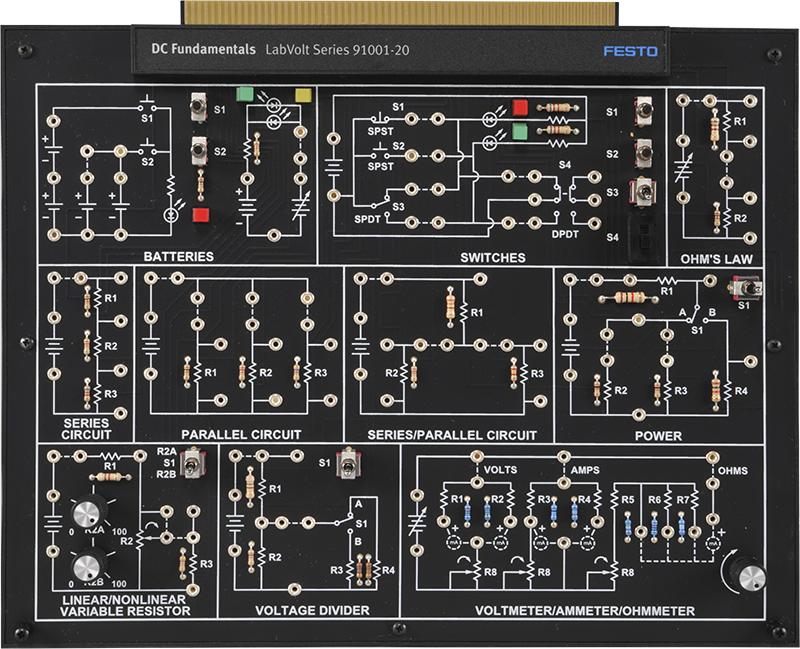The image size is (800, 649).
Task: Click the gold edge connector at top
Action: pos(400,13)
